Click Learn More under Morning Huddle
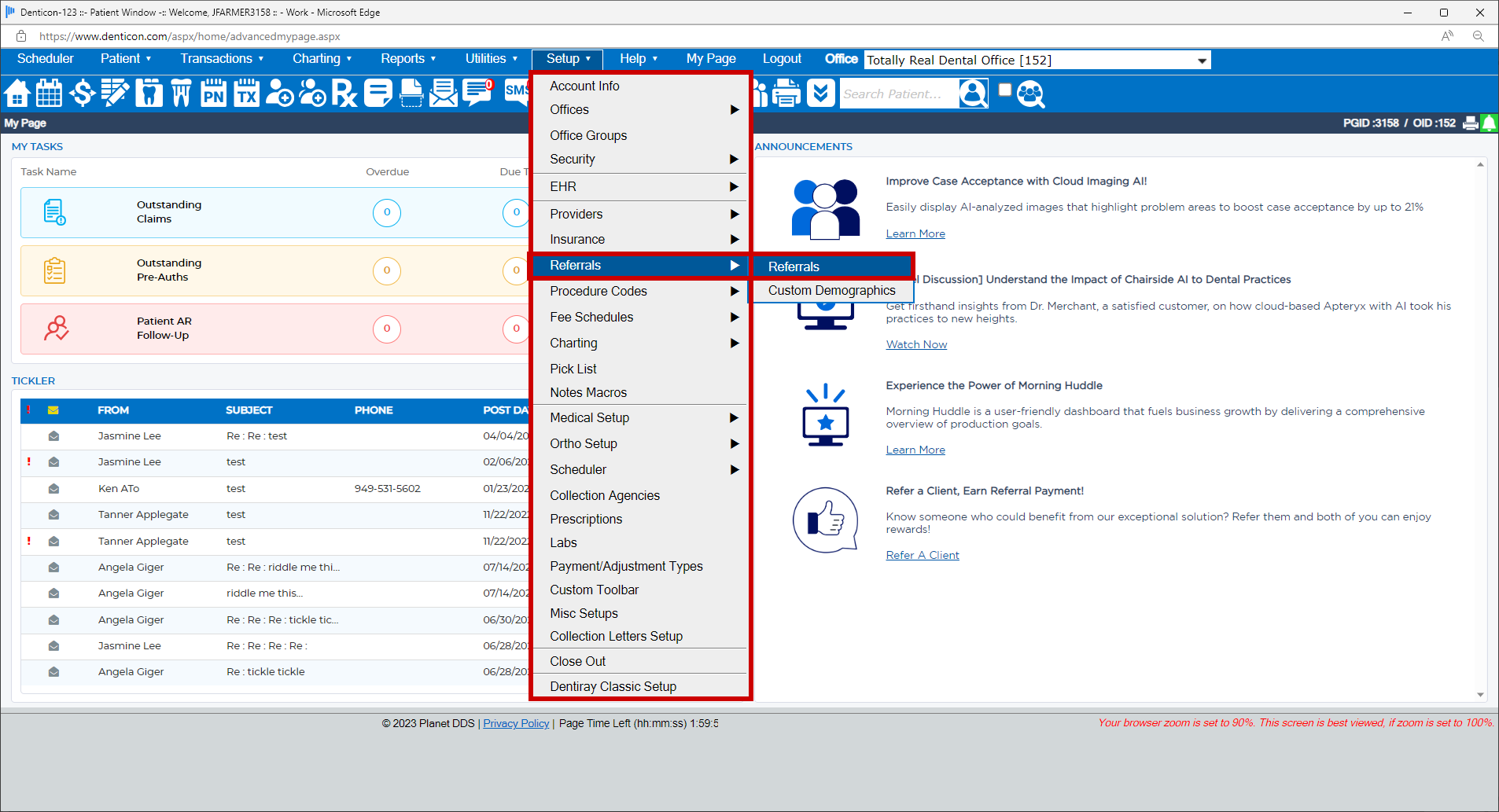The height and width of the screenshot is (812, 1499). [915, 450]
